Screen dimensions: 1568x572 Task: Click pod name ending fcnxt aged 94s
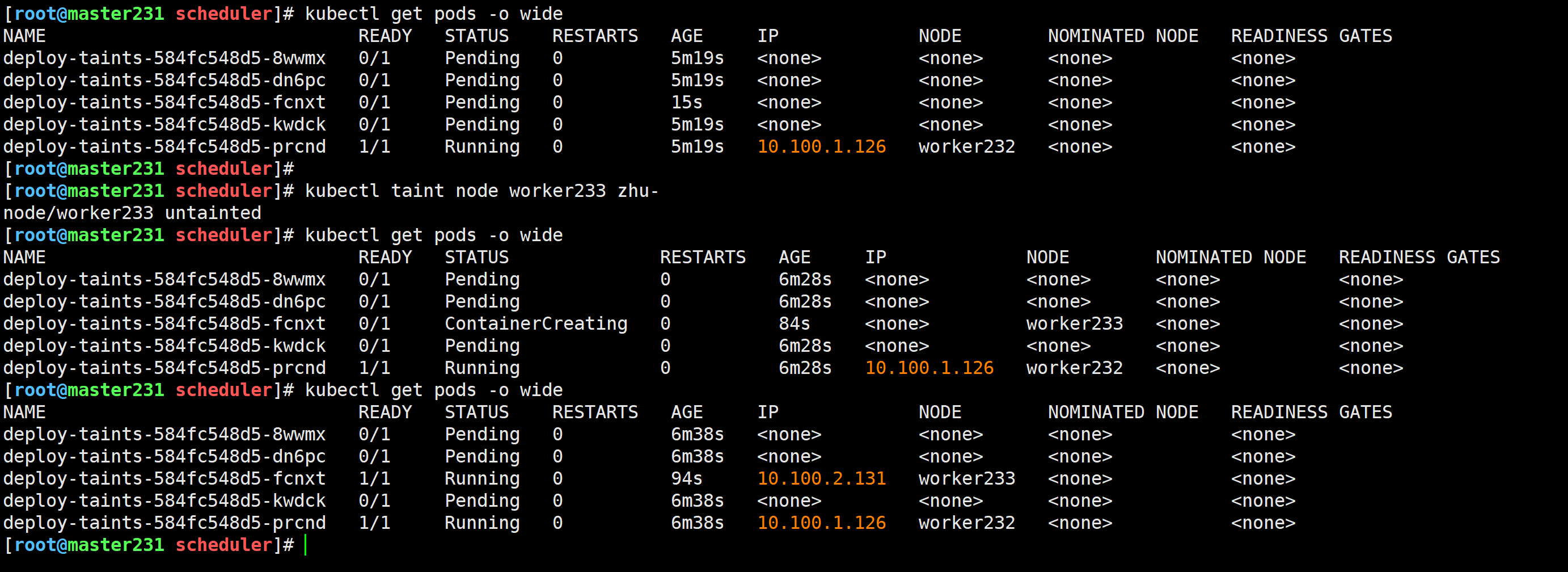(x=164, y=478)
